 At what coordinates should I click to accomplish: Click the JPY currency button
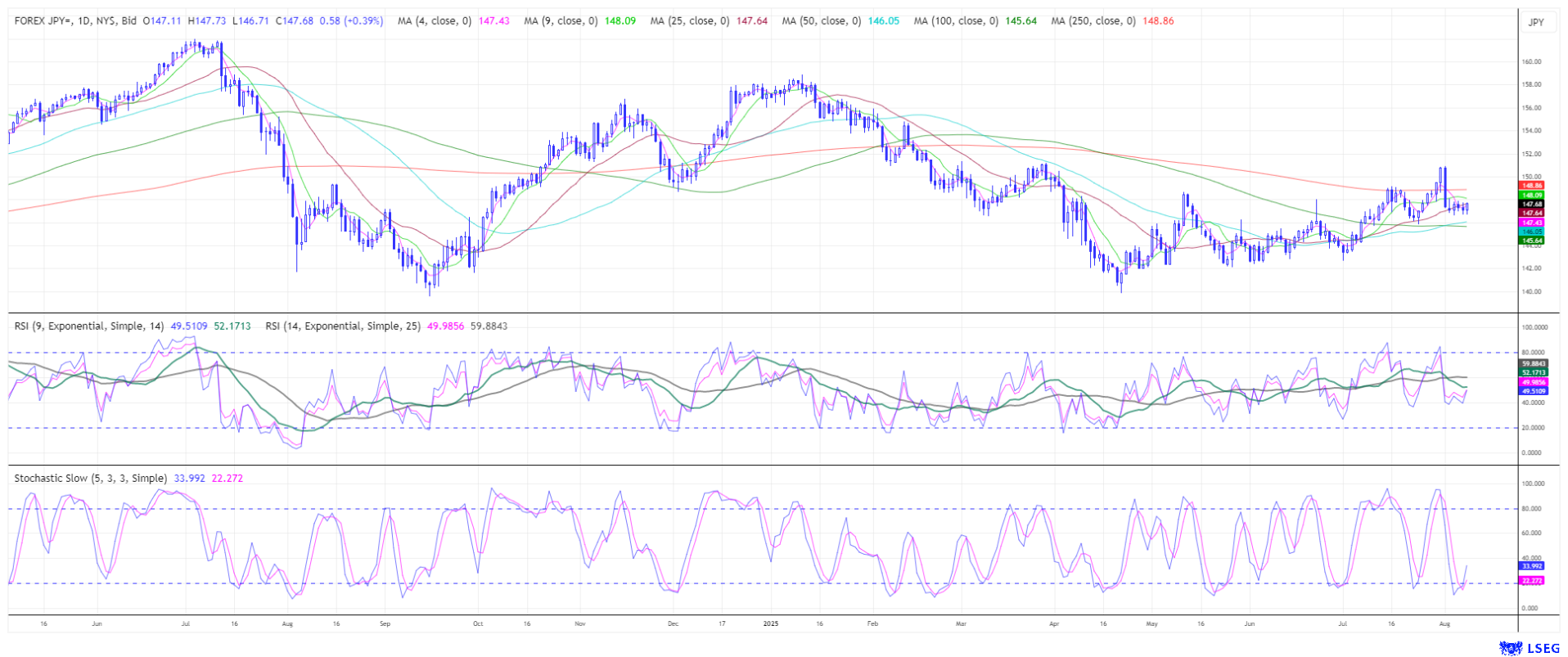tap(1536, 22)
